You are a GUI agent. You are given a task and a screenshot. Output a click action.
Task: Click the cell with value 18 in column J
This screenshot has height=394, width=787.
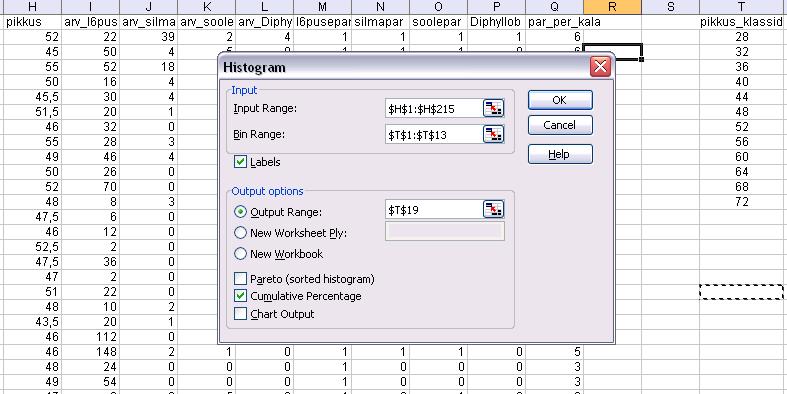[x=148, y=67]
